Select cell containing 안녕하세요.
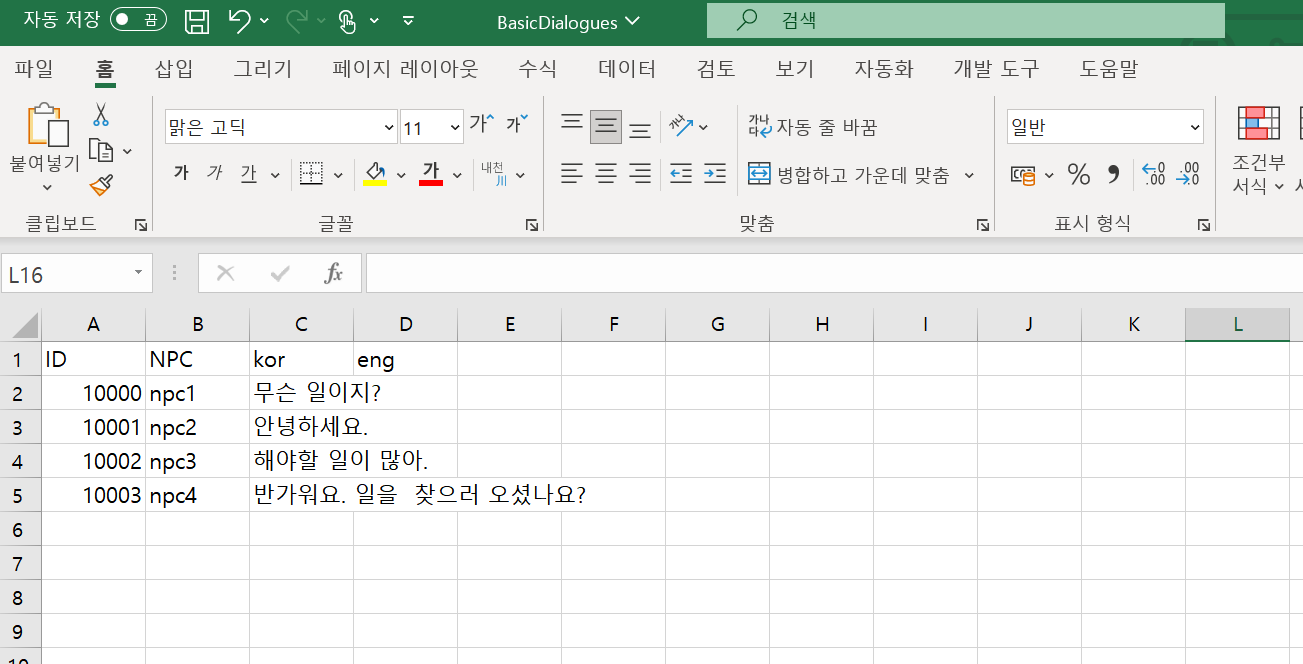Image resolution: width=1303 pixels, height=664 pixels. coord(301,427)
